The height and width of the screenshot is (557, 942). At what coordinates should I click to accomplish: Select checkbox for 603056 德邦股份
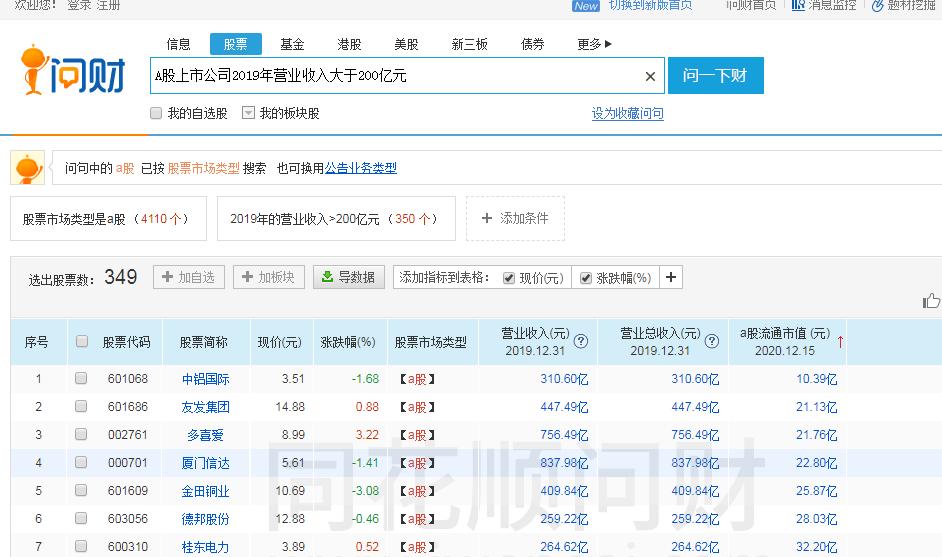coord(81,518)
